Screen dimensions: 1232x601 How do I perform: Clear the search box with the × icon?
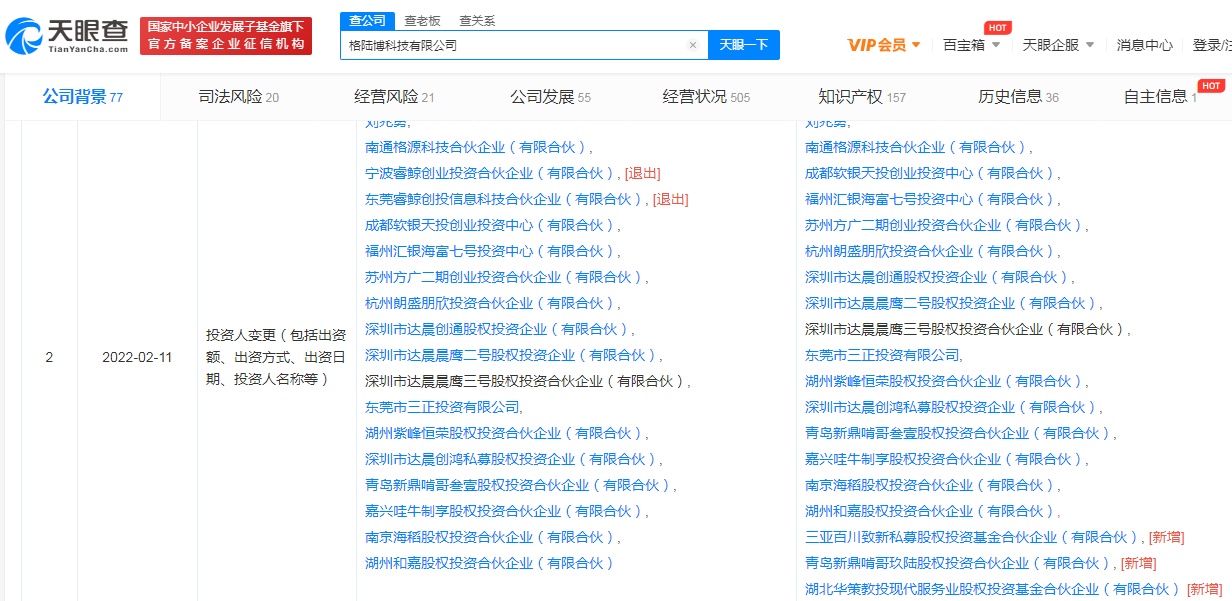point(693,45)
